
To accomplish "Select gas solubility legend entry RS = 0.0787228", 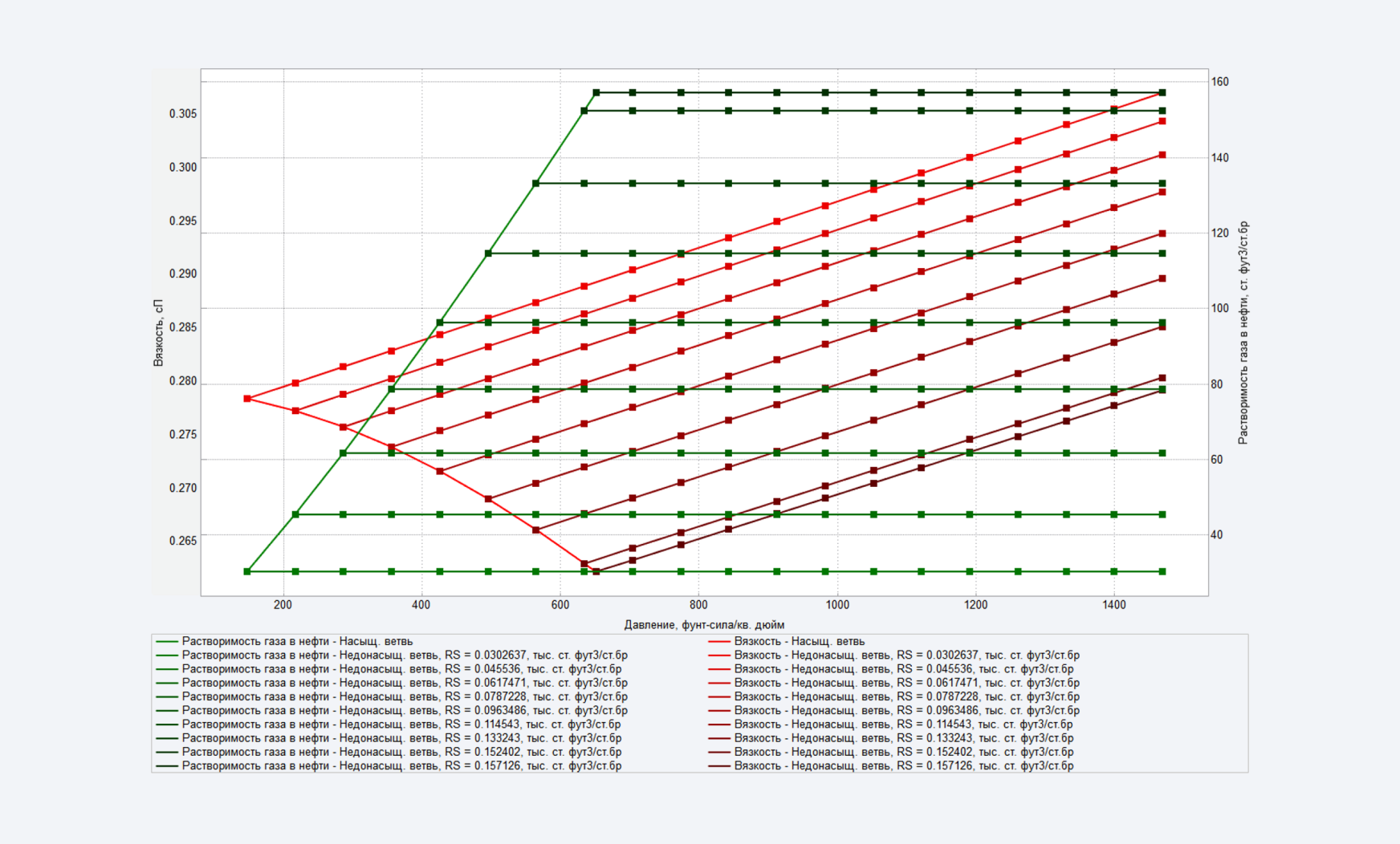I will click(391, 696).
